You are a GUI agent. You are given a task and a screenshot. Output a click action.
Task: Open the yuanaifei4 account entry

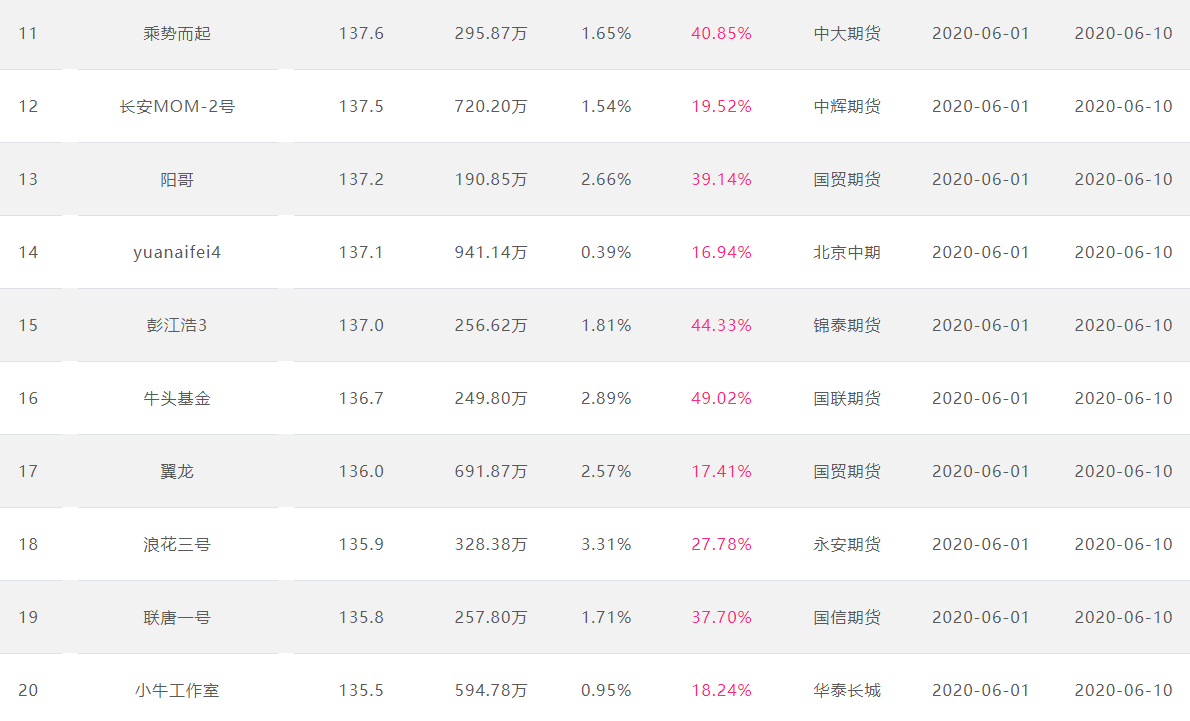coord(177,252)
